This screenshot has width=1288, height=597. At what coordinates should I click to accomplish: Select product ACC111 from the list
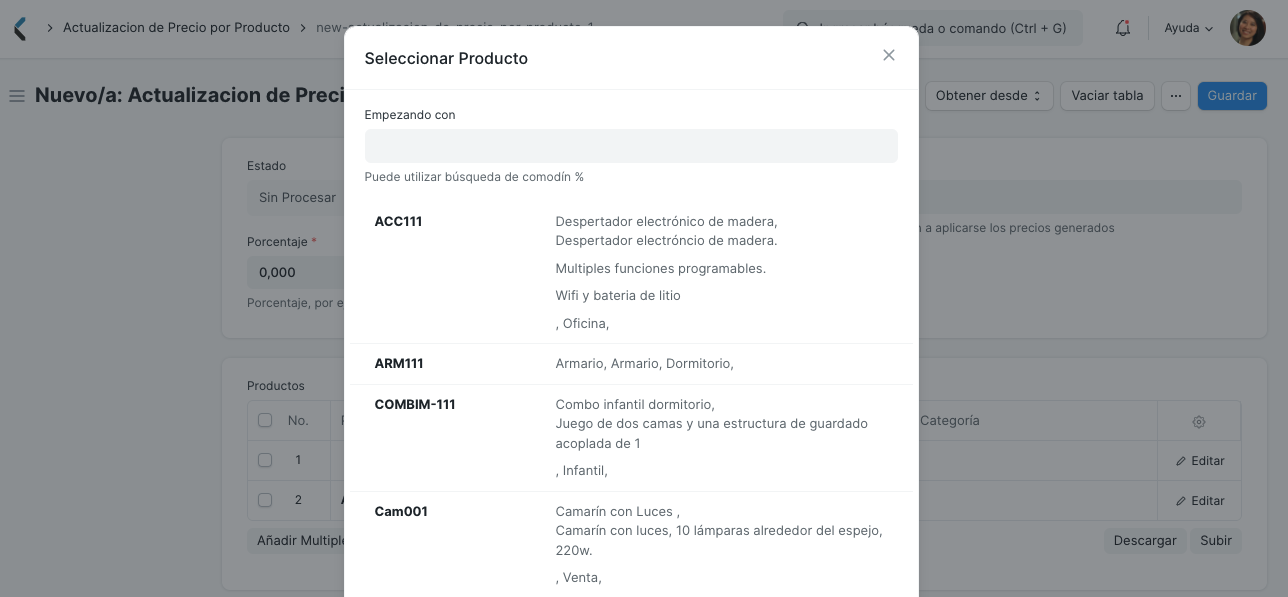pyautogui.click(x=398, y=221)
